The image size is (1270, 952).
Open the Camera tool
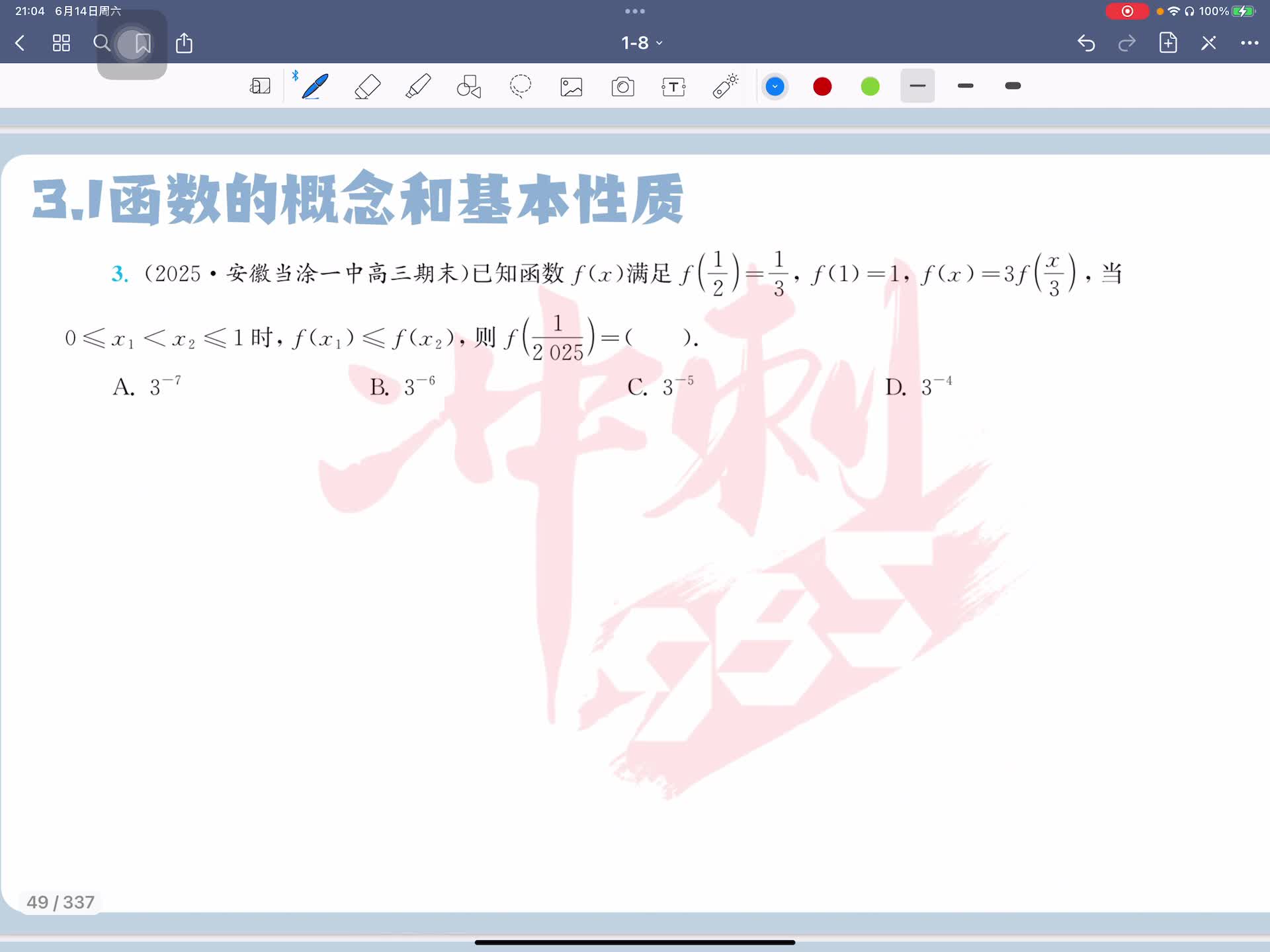[622, 87]
